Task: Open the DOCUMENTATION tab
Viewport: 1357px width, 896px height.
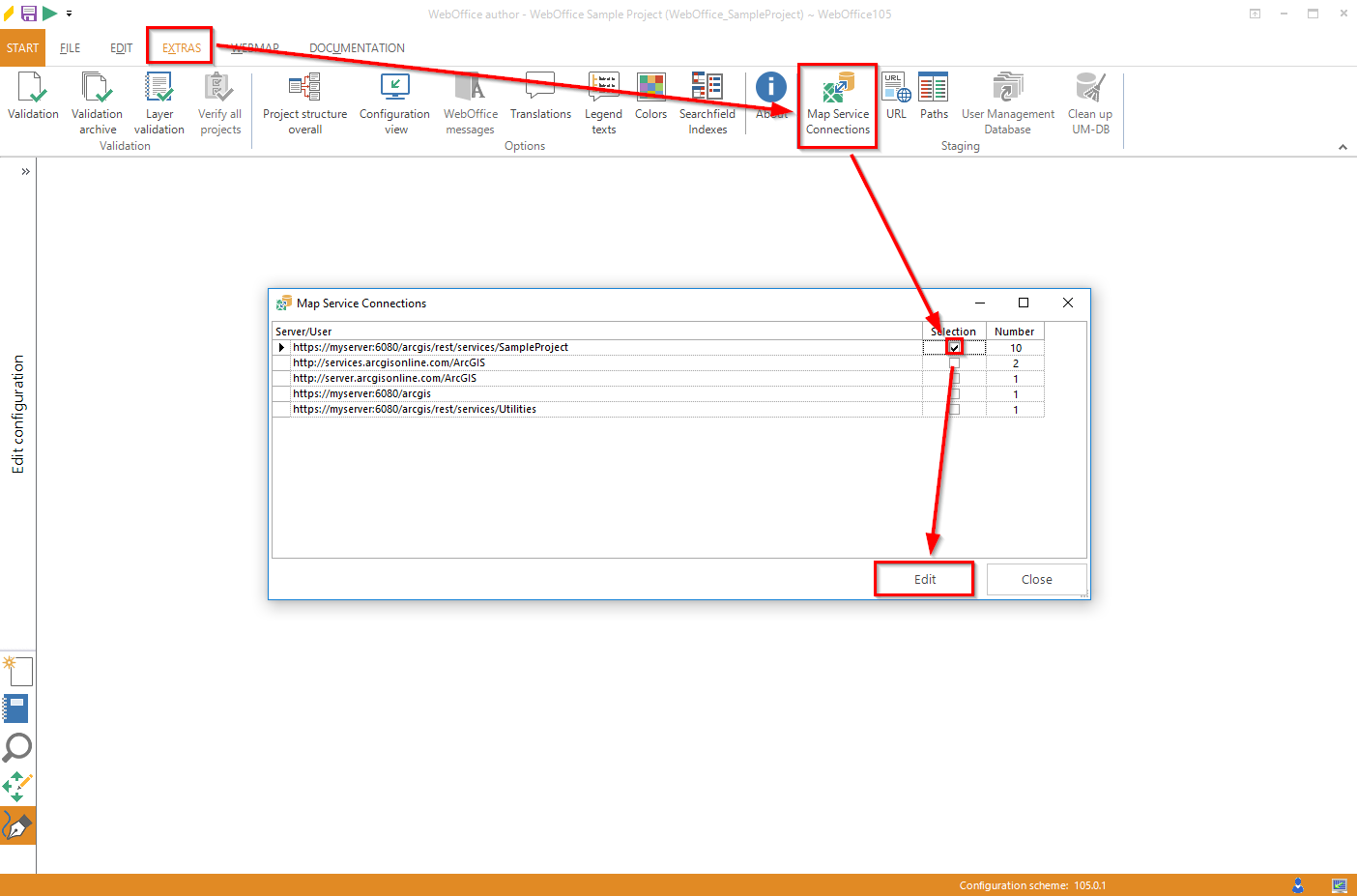Action: [x=357, y=47]
